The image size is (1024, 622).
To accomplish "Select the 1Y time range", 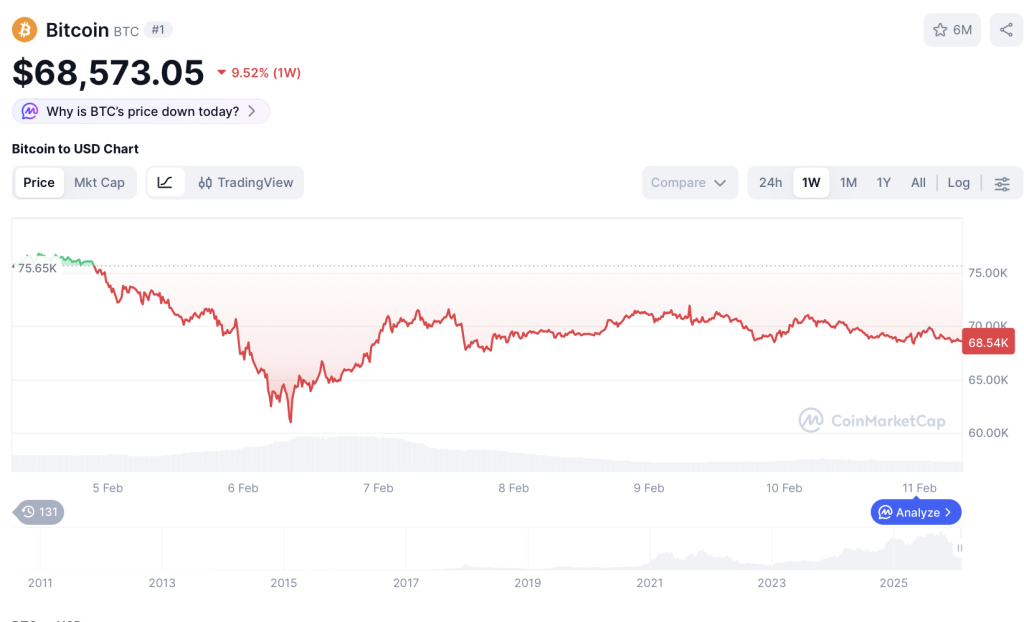I will pyautogui.click(x=883, y=183).
